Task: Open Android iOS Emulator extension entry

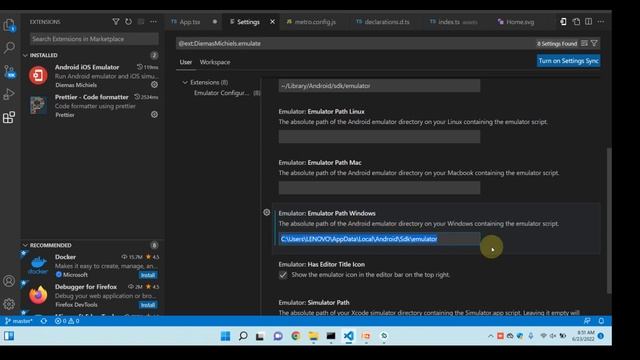Action: [x=93, y=76]
